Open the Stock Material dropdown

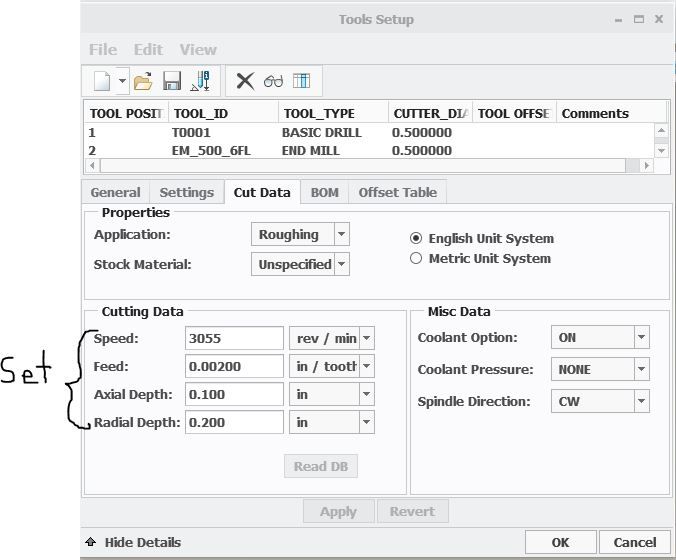point(341,264)
